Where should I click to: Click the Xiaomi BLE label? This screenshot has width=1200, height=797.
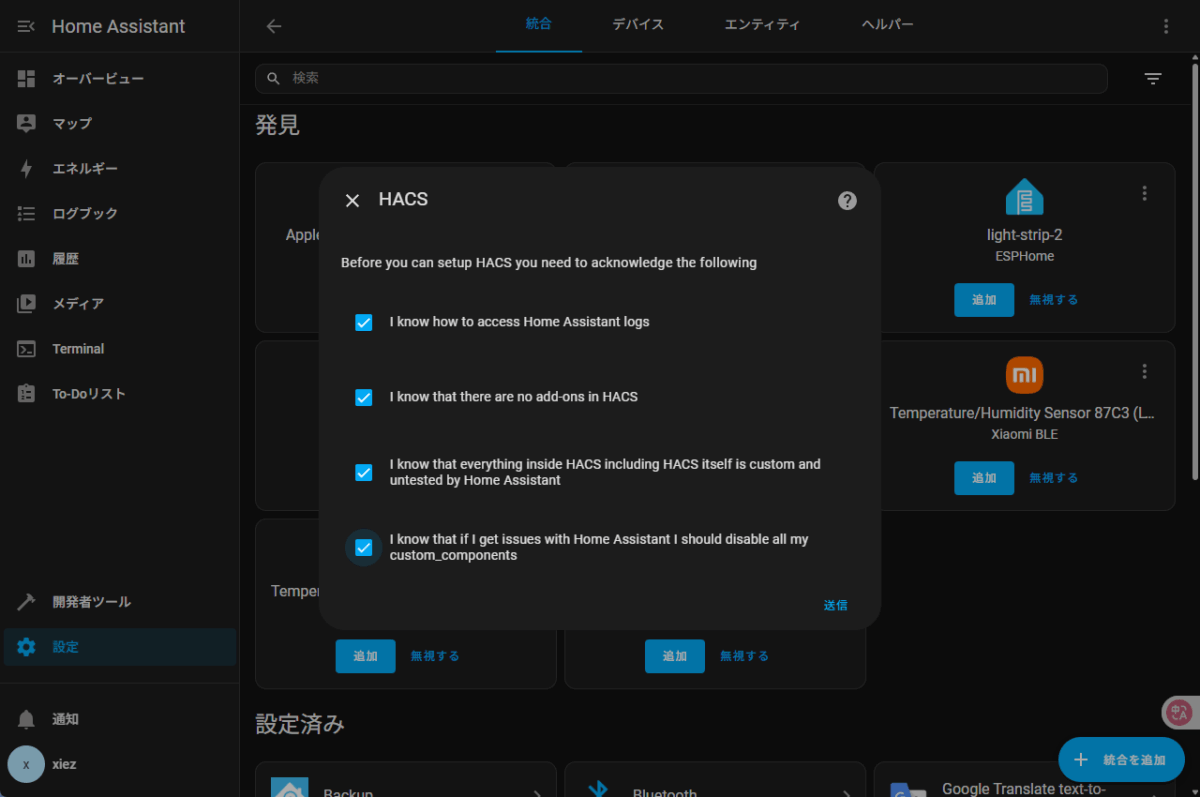[x=1024, y=434]
